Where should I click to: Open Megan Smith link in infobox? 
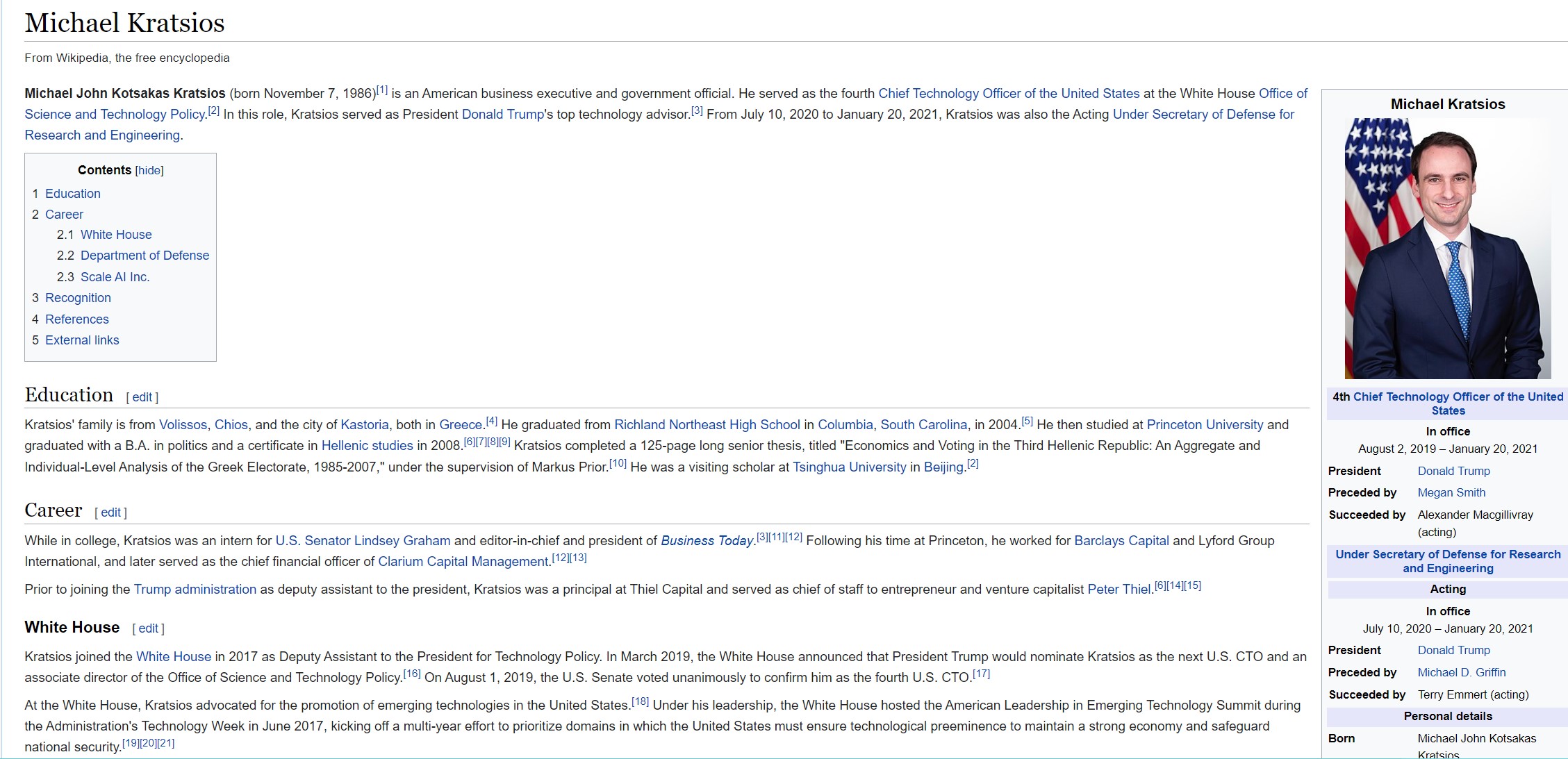[1452, 493]
